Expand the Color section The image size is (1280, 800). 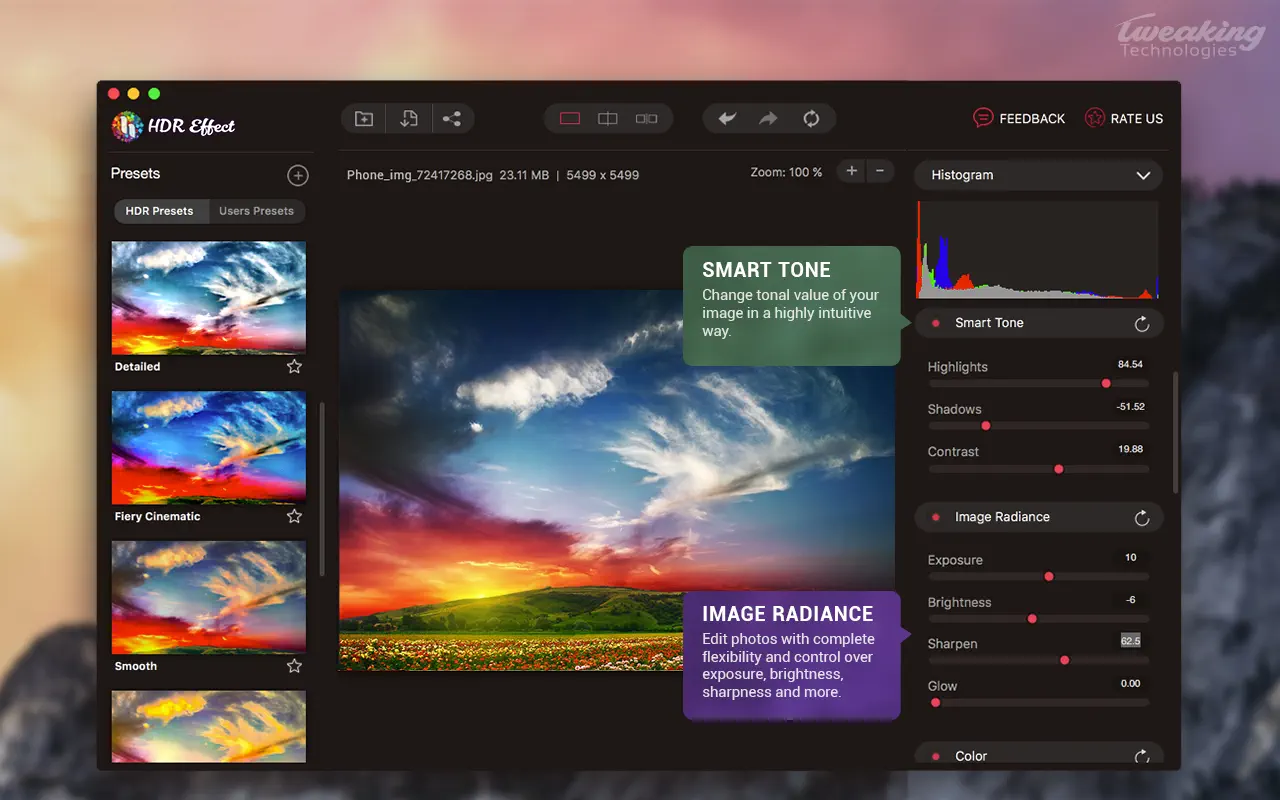click(970, 756)
